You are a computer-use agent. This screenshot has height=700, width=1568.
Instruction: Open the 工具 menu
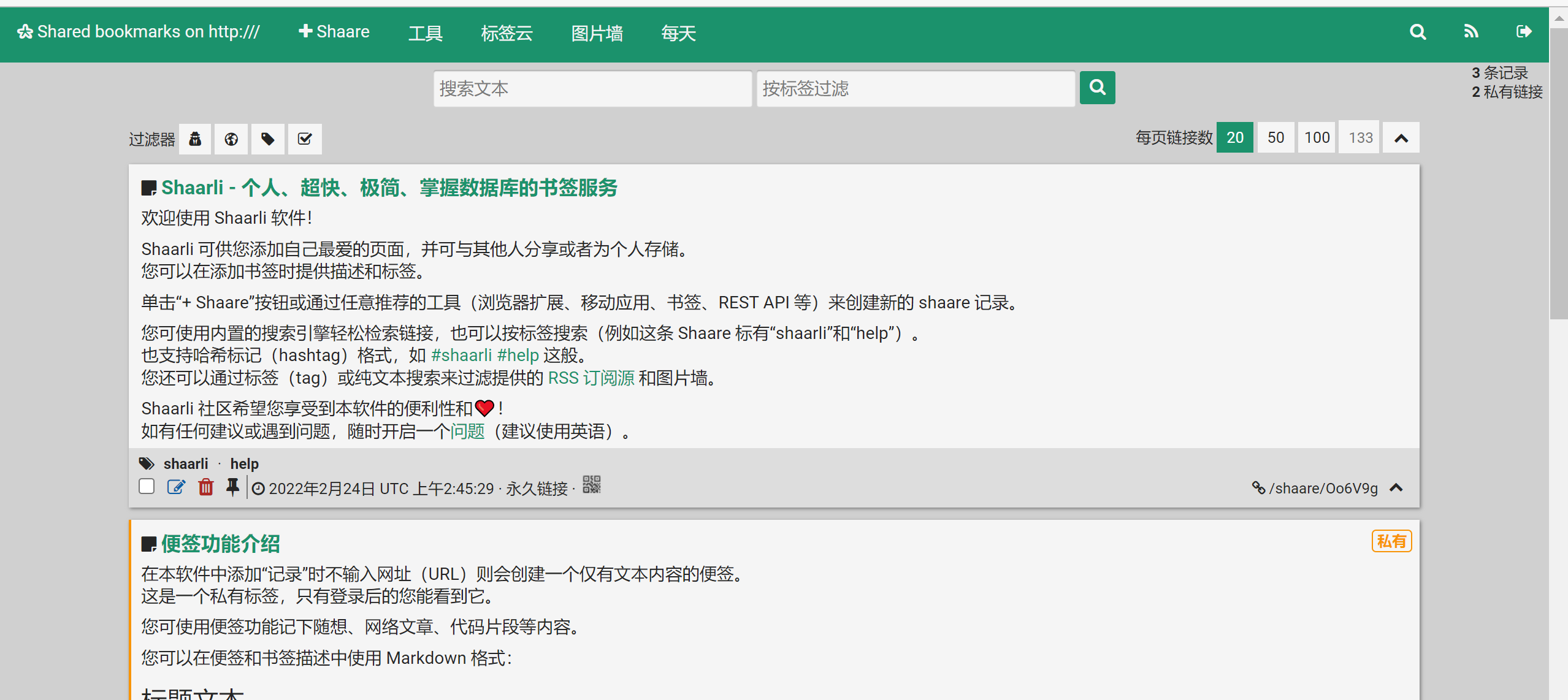[426, 33]
